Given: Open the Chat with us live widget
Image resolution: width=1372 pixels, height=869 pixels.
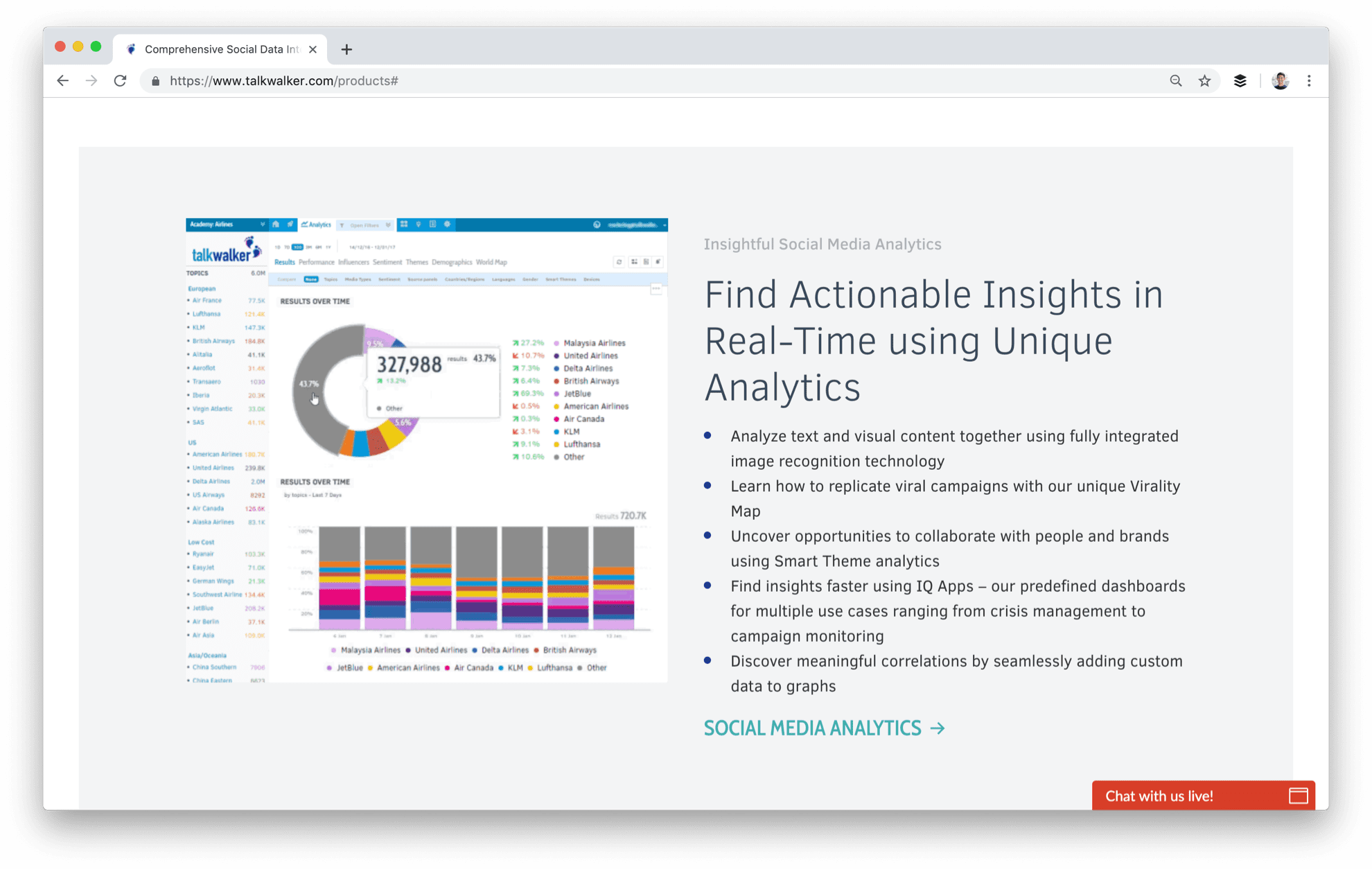Looking at the screenshot, I should (x=1203, y=796).
